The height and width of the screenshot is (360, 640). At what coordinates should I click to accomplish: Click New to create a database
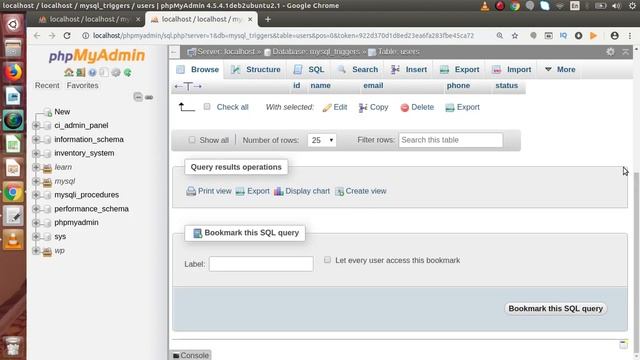[x=62, y=111]
